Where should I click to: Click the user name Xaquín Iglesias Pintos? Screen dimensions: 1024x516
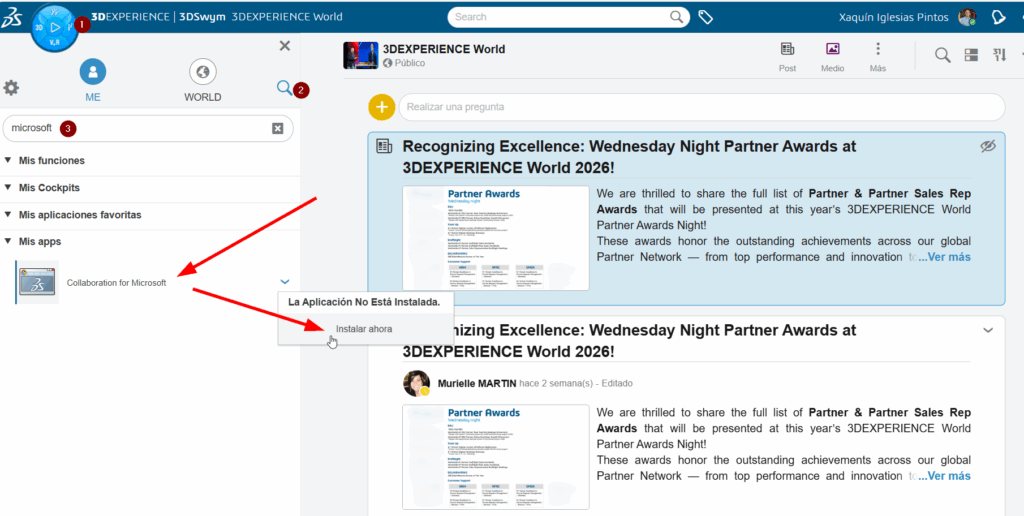tap(893, 18)
